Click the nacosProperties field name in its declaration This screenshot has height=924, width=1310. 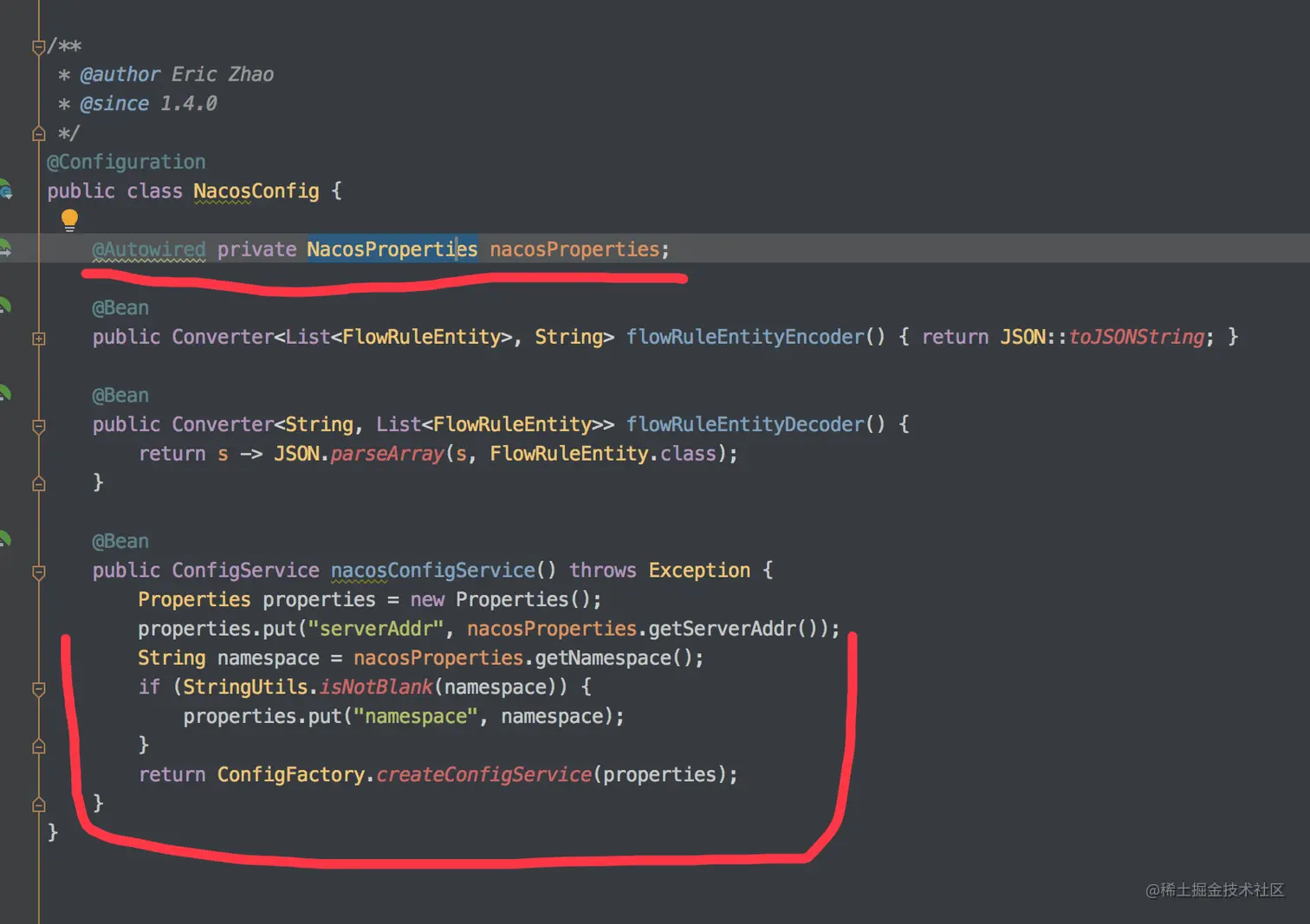click(574, 249)
